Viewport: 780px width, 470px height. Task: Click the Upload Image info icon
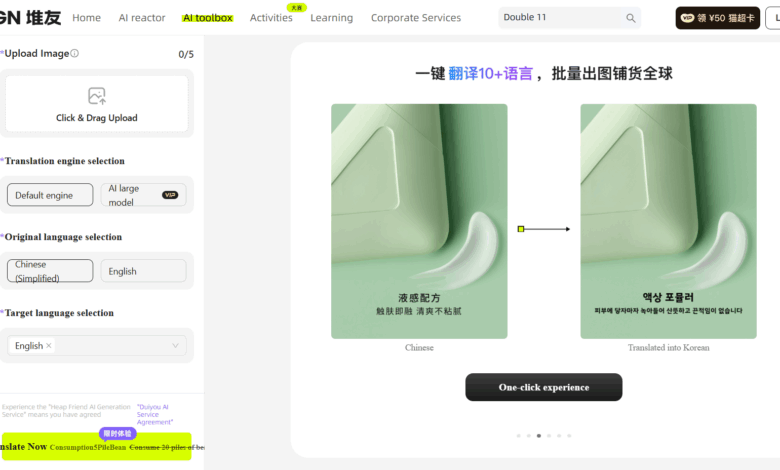(75, 54)
